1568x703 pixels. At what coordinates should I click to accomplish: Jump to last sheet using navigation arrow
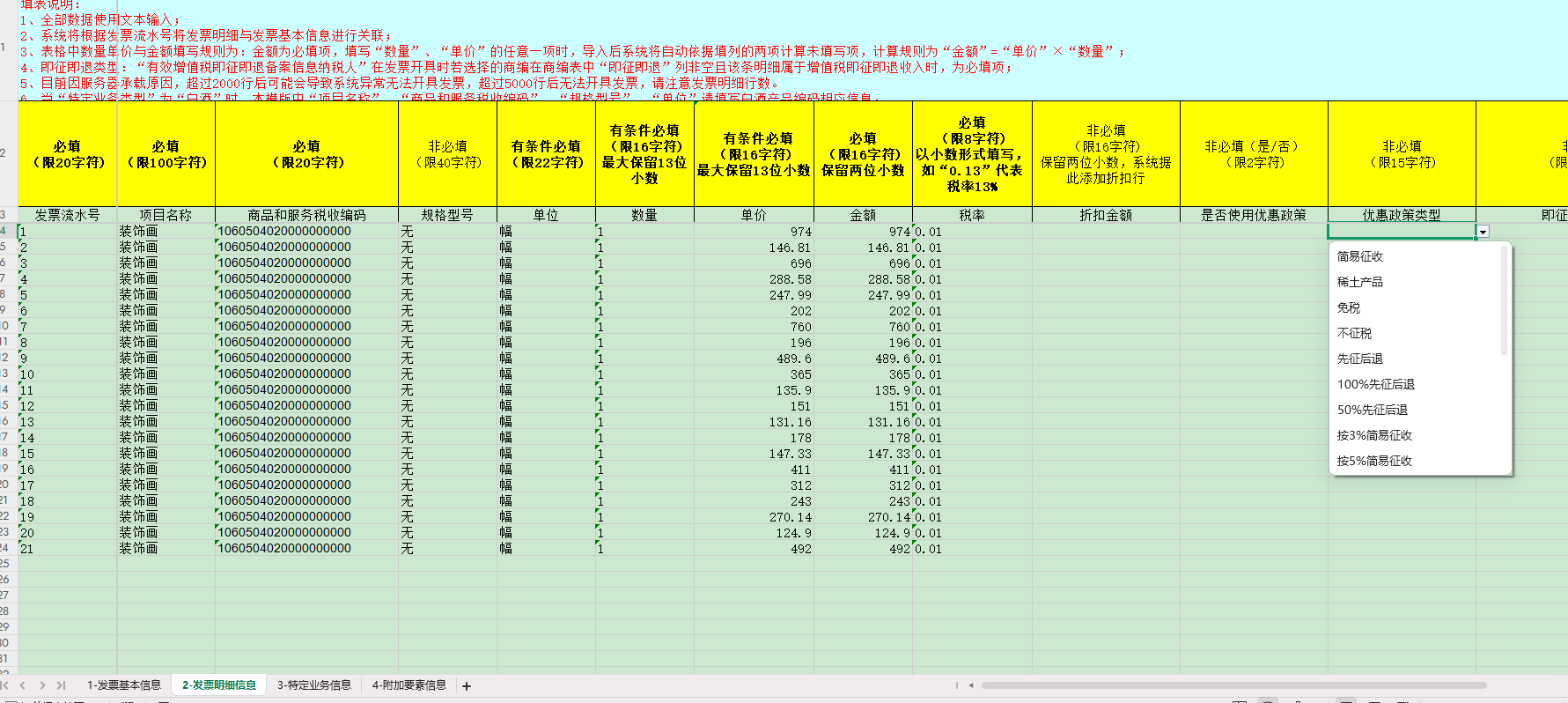61,685
